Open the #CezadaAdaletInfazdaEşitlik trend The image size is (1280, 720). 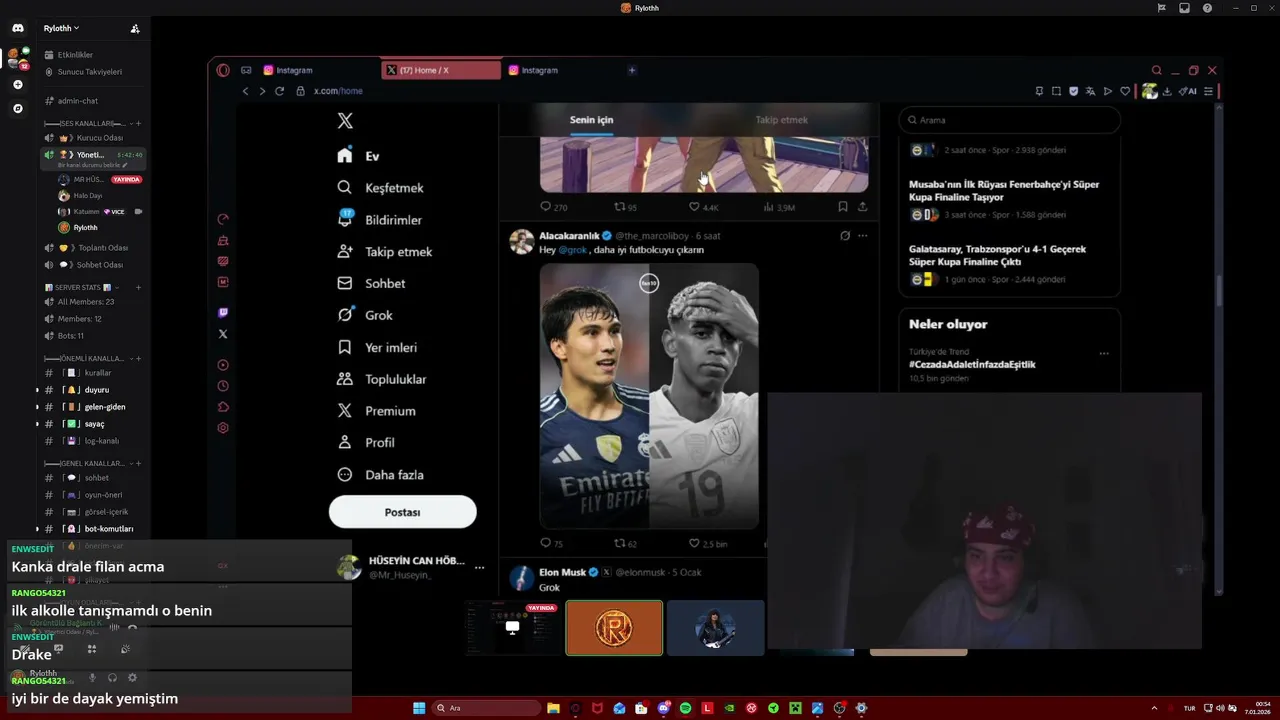pos(972,365)
